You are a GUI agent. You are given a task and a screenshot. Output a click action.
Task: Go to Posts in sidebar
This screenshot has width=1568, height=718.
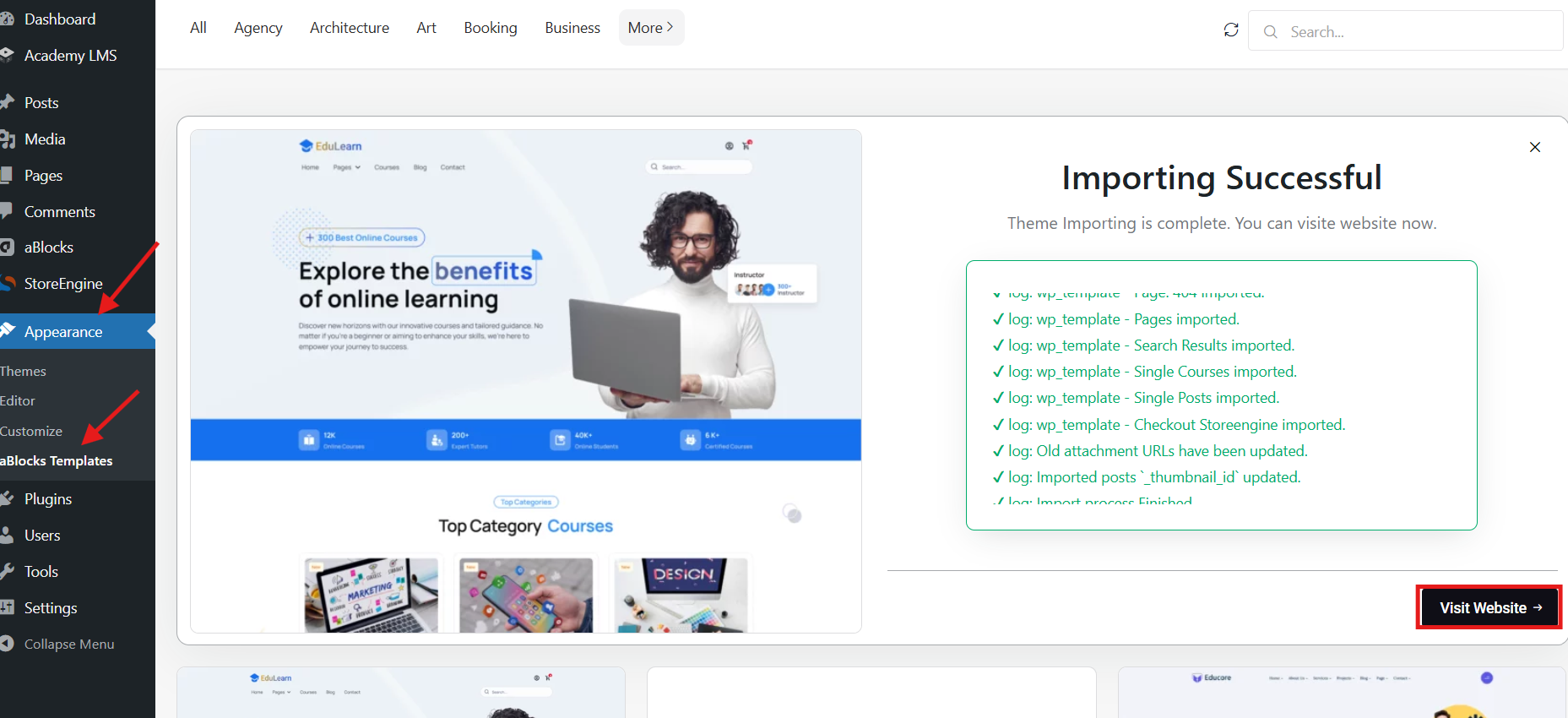tap(41, 103)
